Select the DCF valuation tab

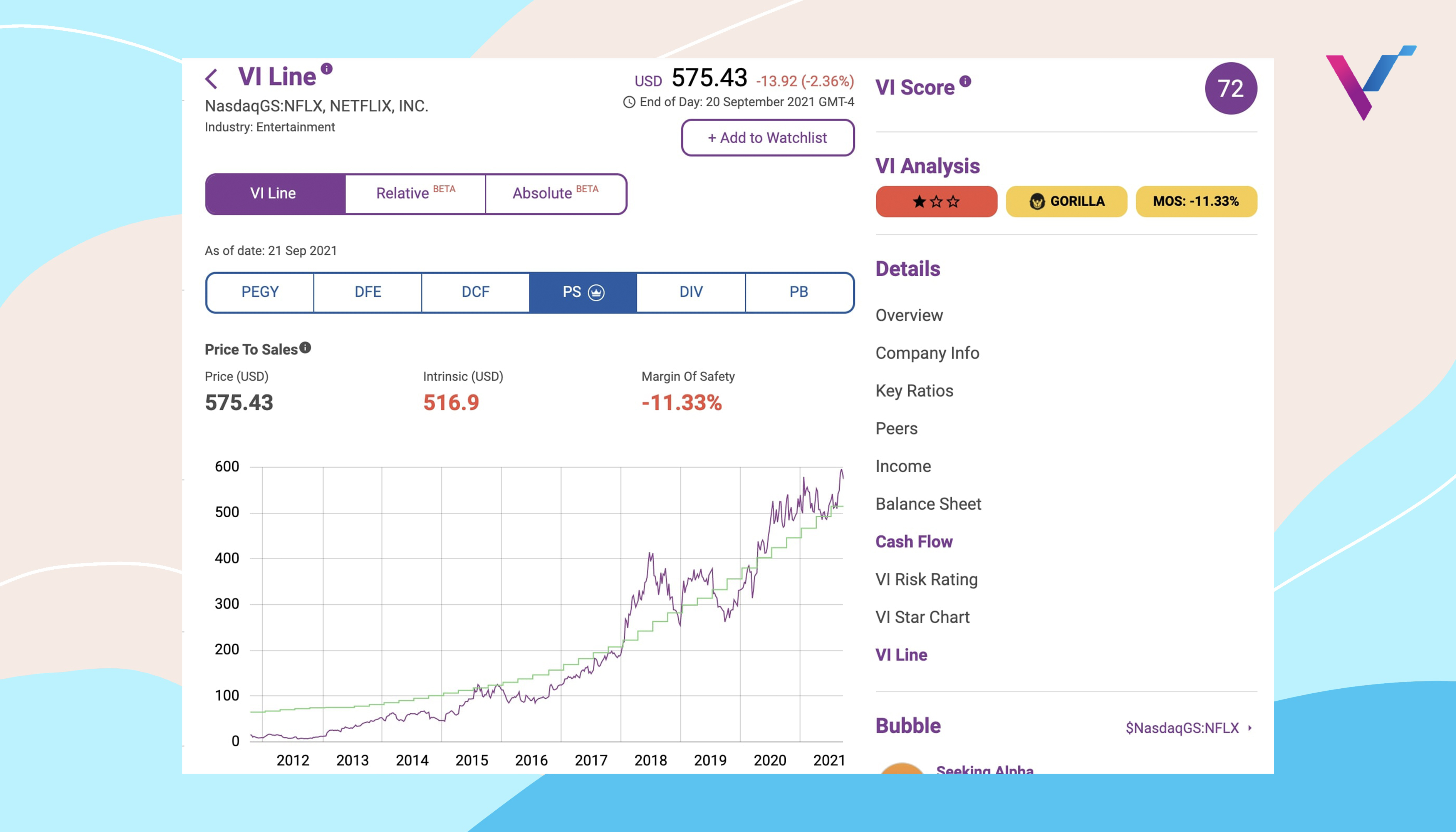click(x=475, y=292)
